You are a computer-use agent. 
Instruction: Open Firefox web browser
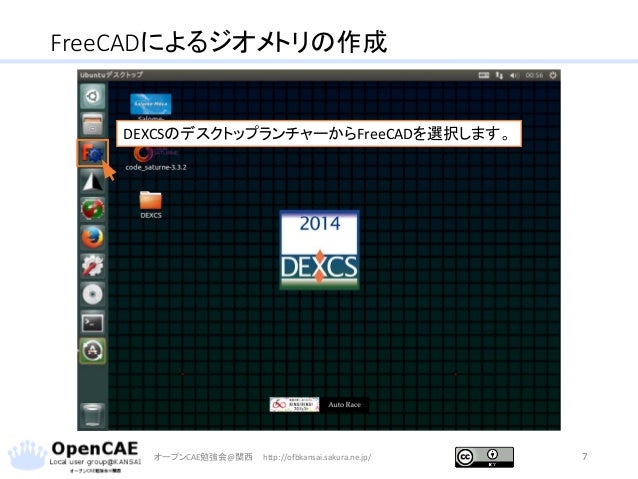pyautogui.click(x=93, y=238)
